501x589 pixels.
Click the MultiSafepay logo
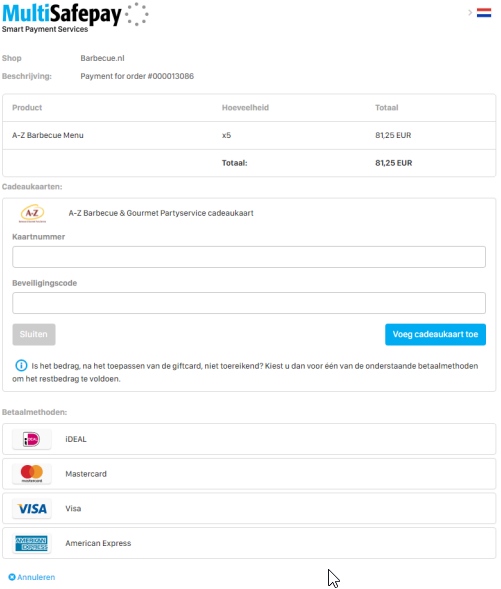tap(75, 18)
